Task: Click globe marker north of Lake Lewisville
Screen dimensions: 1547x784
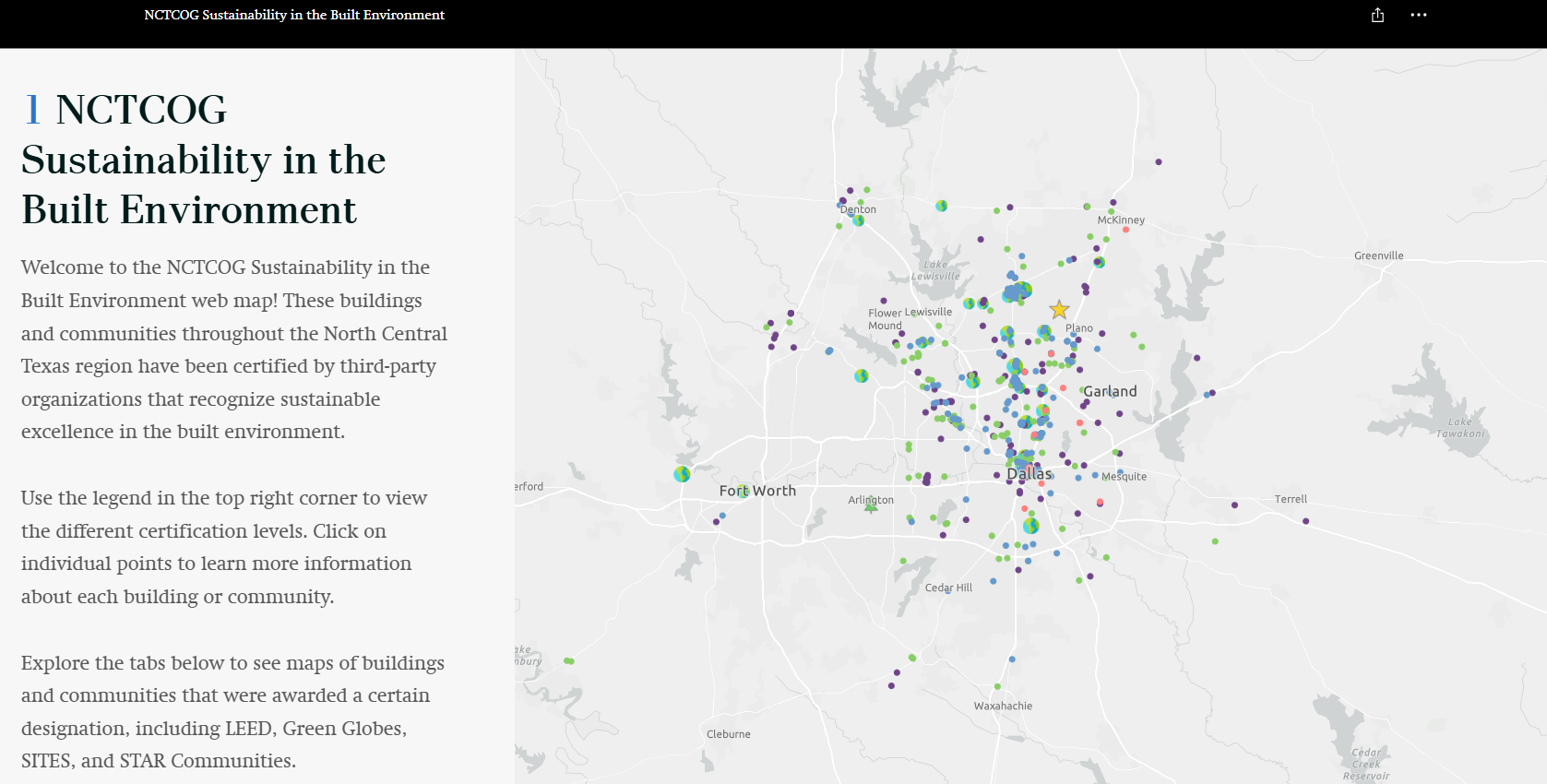Action: (x=941, y=206)
